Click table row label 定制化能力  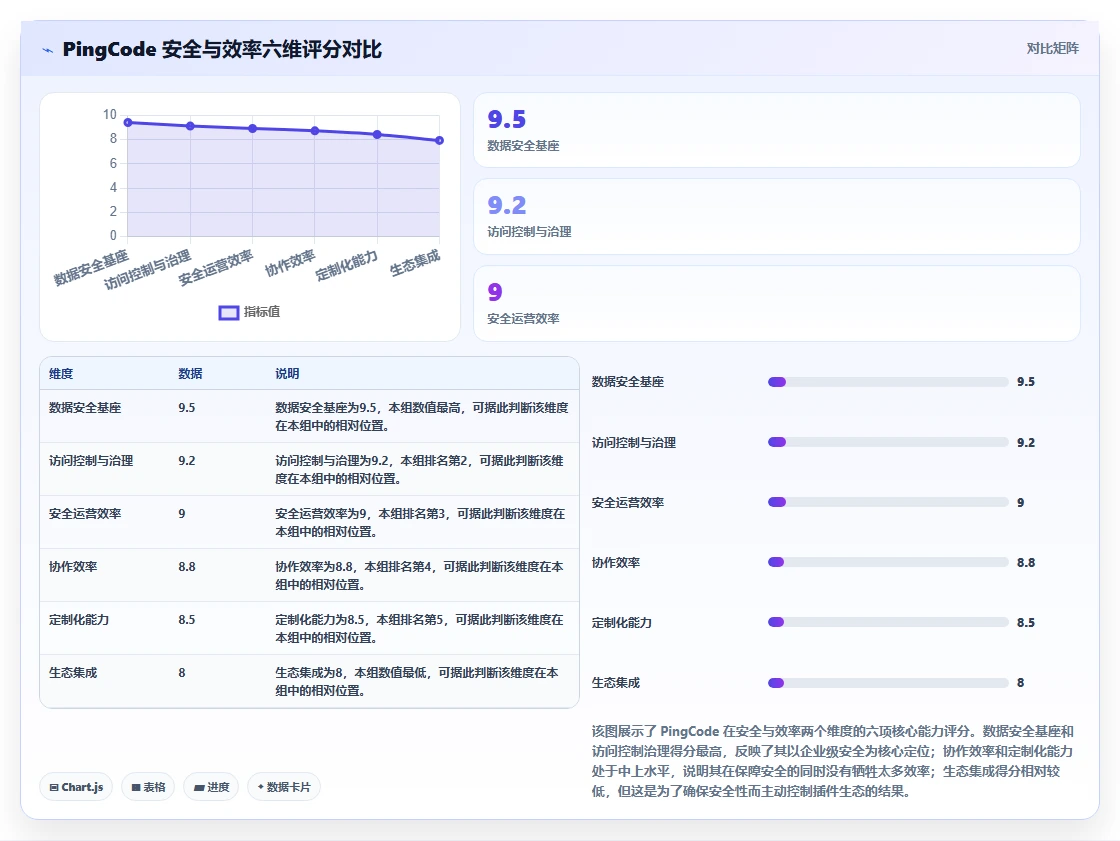pyautogui.click(x=79, y=619)
